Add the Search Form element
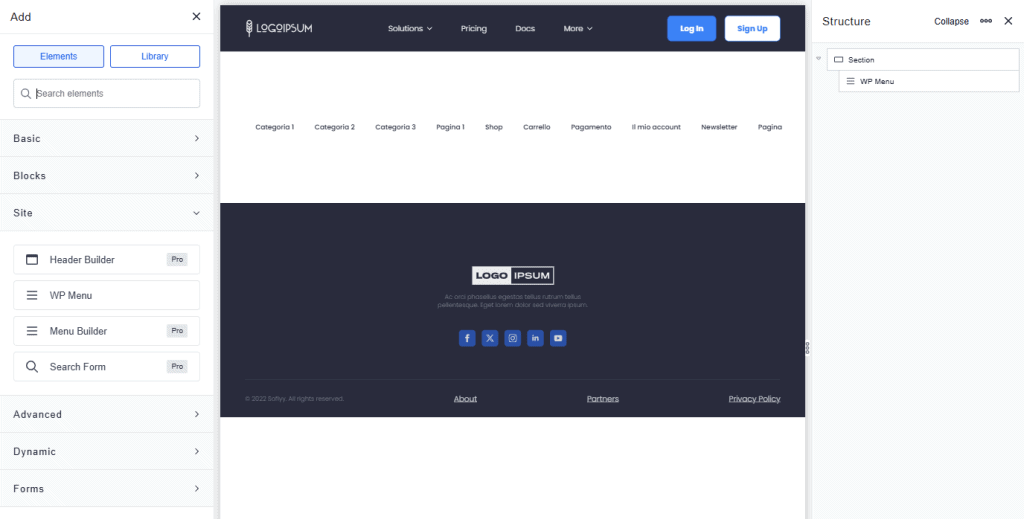Viewport: 1024px width, 519px height. tap(106, 366)
